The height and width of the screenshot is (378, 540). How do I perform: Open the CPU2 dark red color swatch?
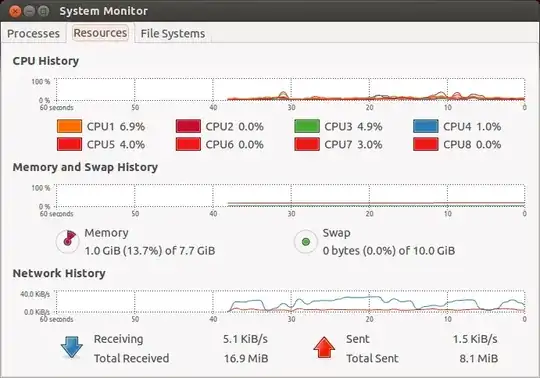pos(188,126)
